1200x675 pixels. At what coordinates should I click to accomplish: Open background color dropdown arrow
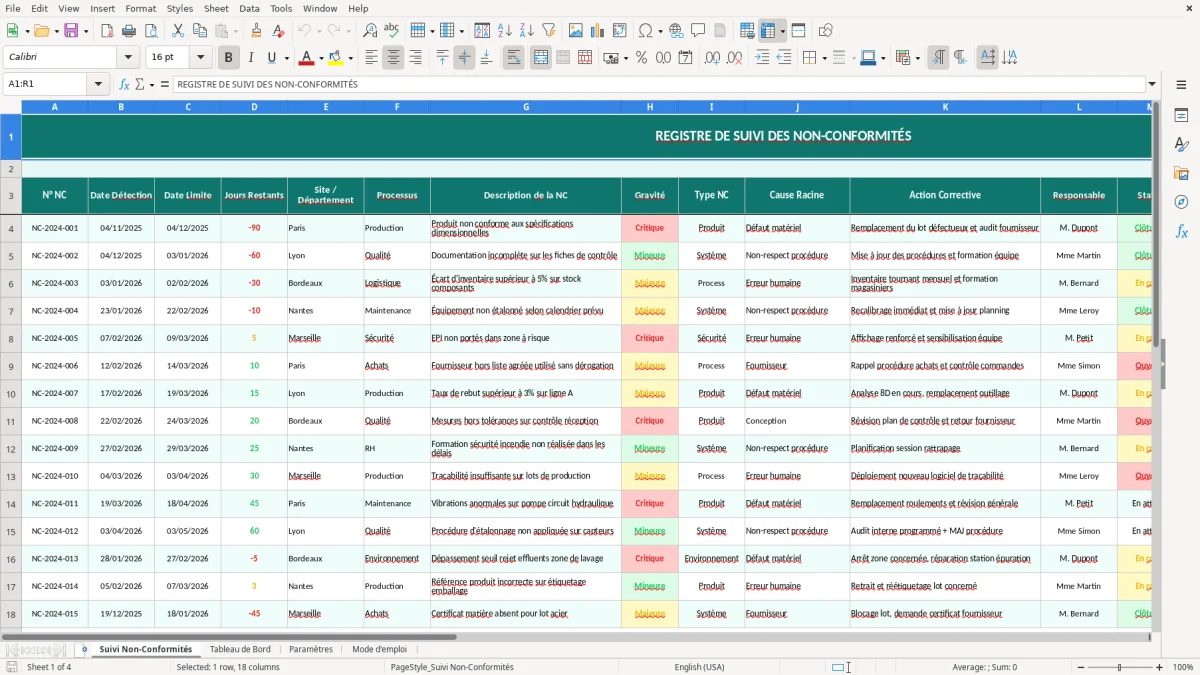(x=350, y=58)
